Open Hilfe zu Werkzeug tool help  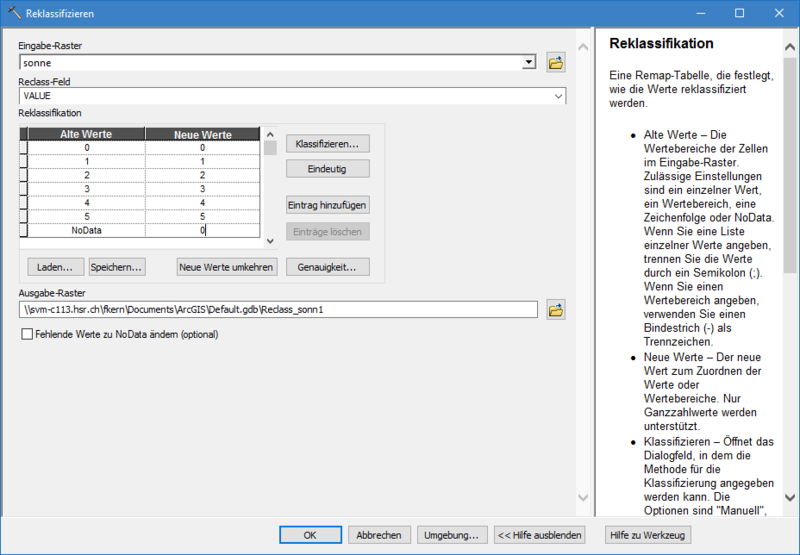647,535
